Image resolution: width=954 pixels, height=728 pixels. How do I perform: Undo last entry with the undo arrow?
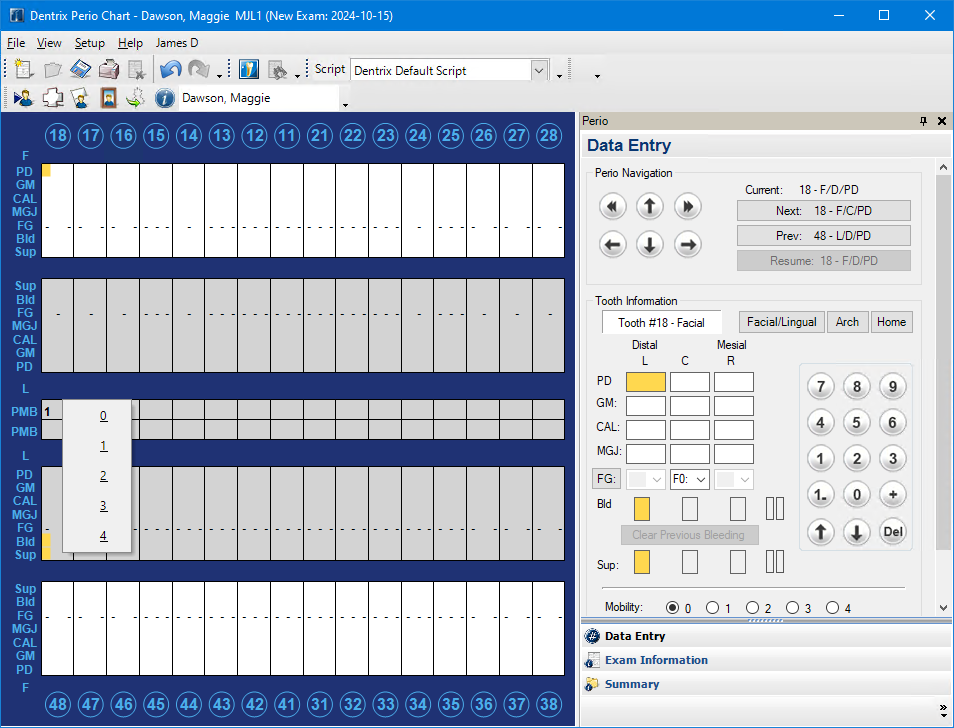click(x=170, y=70)
